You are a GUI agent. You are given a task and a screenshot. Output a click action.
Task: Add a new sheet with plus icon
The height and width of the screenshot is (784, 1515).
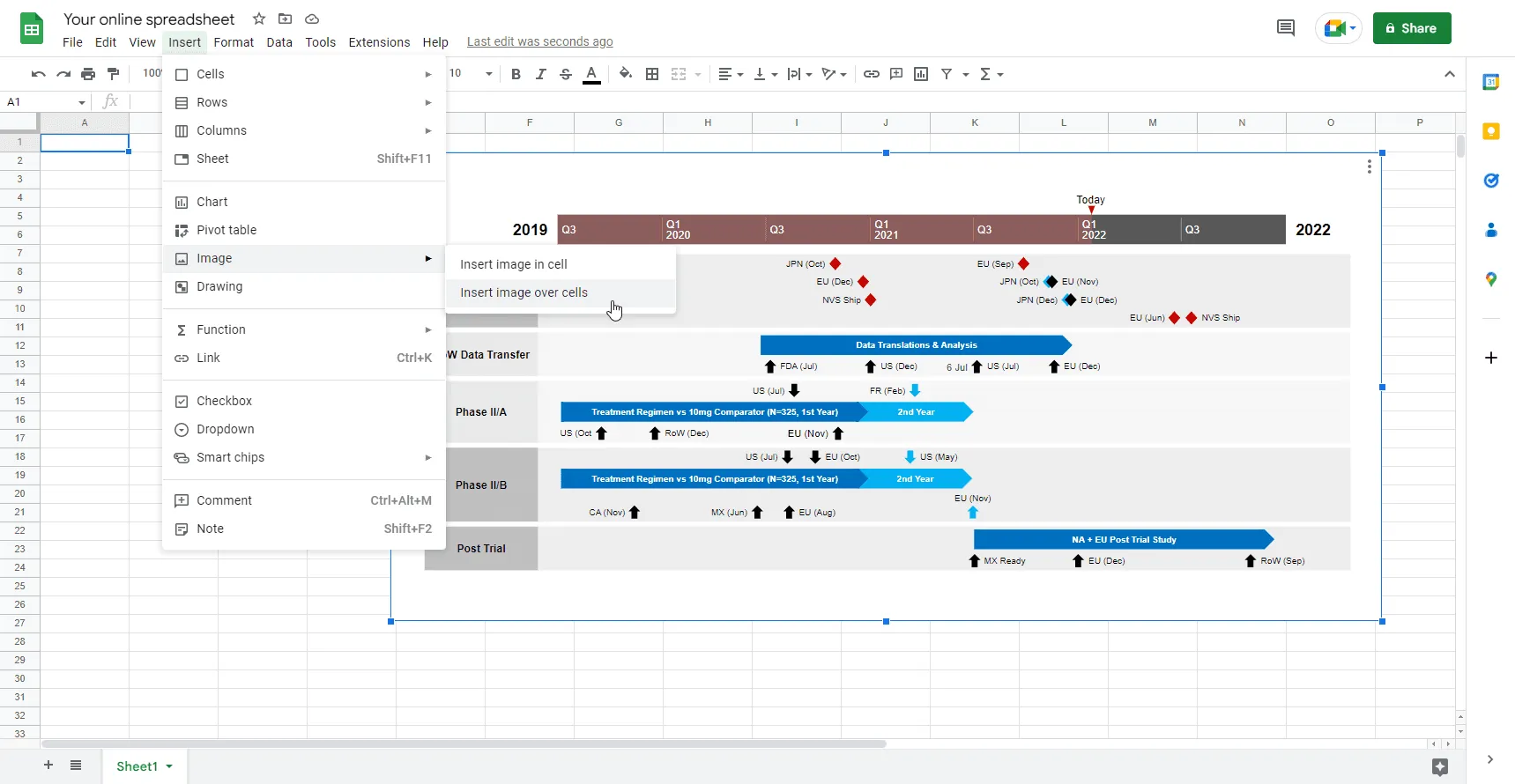[x=48, y=766]
